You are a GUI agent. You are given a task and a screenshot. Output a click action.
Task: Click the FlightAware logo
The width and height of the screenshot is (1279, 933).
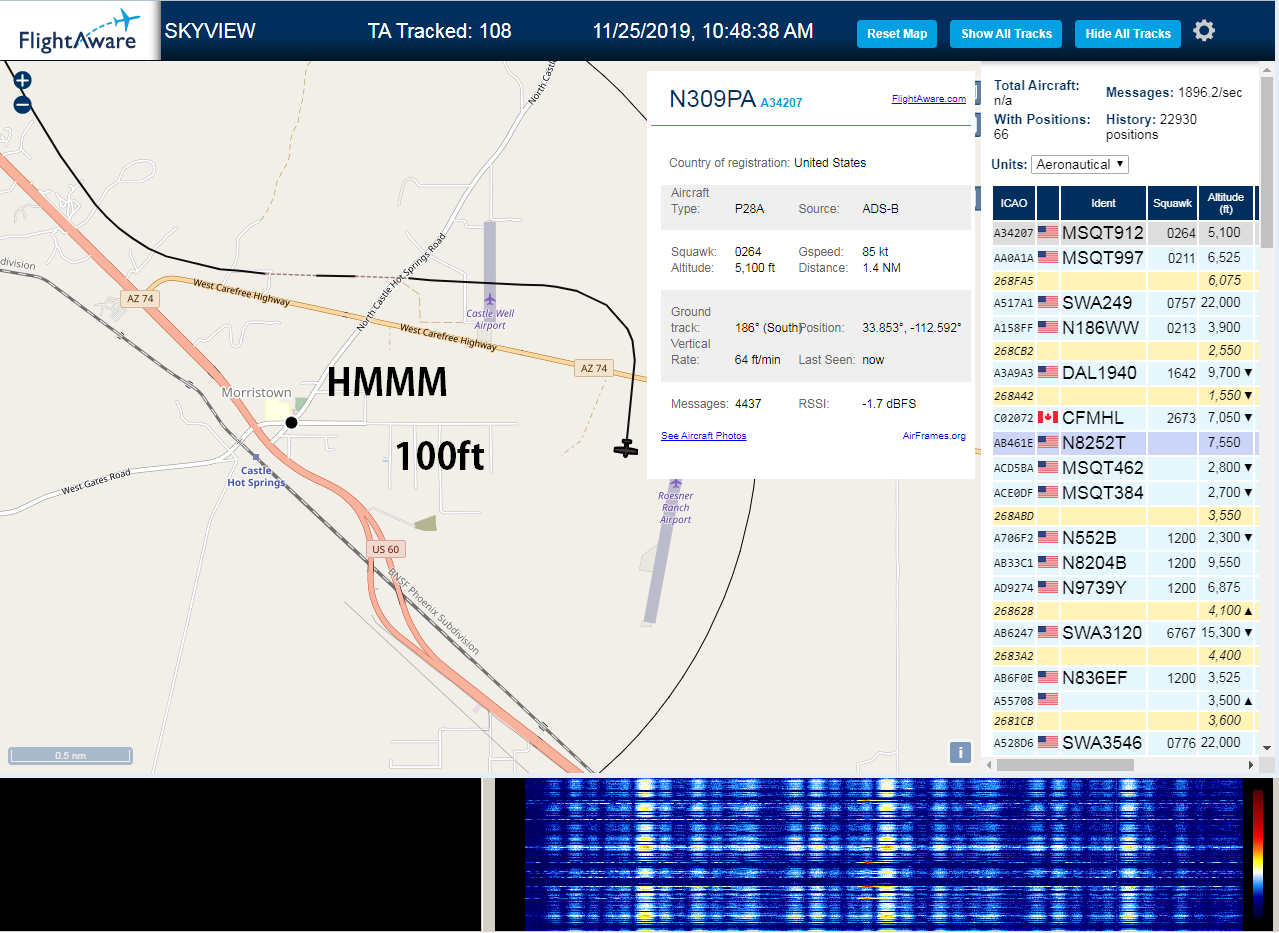[x=80, y=31]
